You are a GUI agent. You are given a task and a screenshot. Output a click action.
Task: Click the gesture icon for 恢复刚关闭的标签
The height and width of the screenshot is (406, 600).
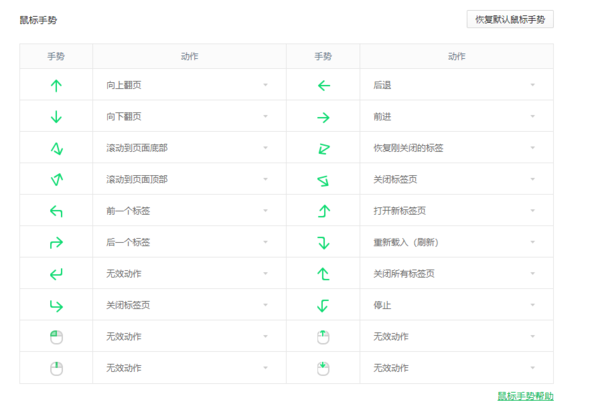click(x=323, y=149)
